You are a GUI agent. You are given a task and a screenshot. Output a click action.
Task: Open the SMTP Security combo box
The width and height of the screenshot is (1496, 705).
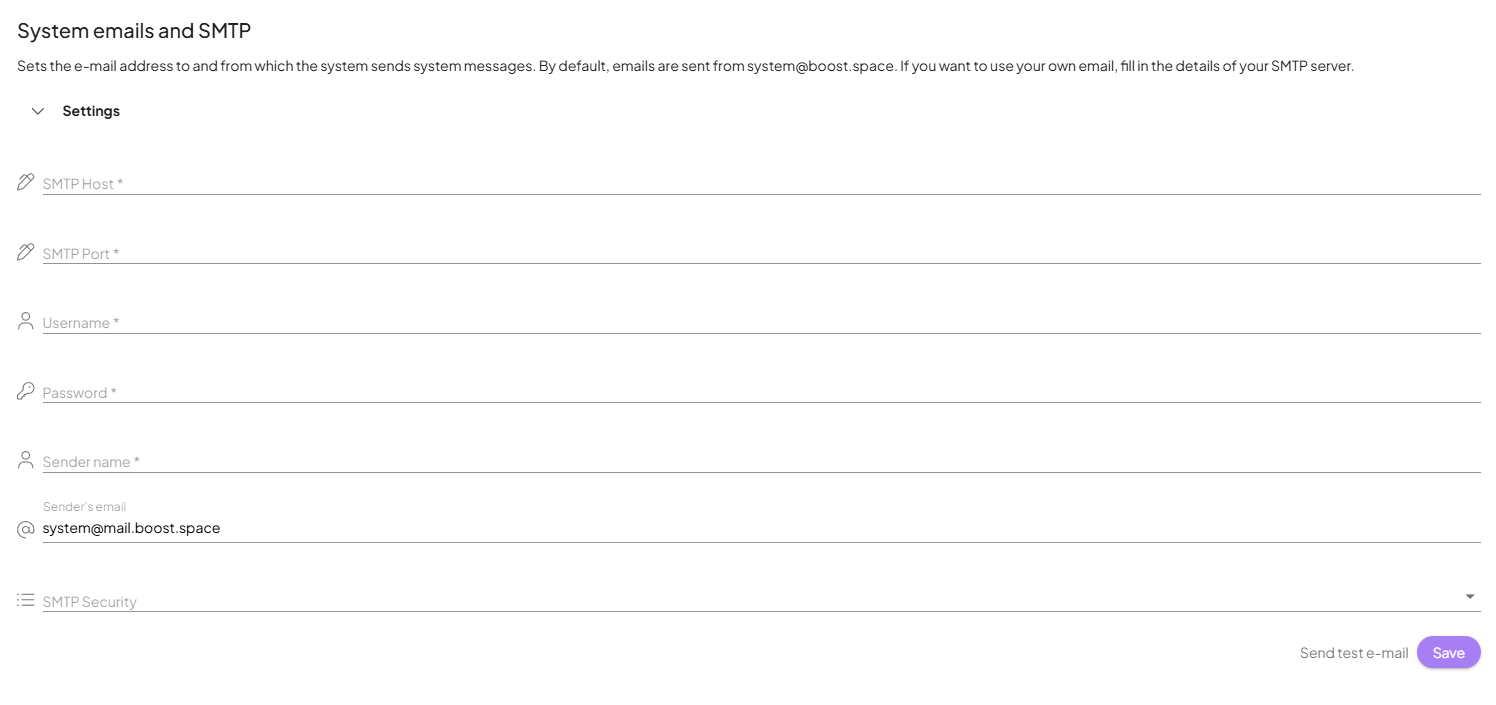pyautogui.click(x=750, y=600)
